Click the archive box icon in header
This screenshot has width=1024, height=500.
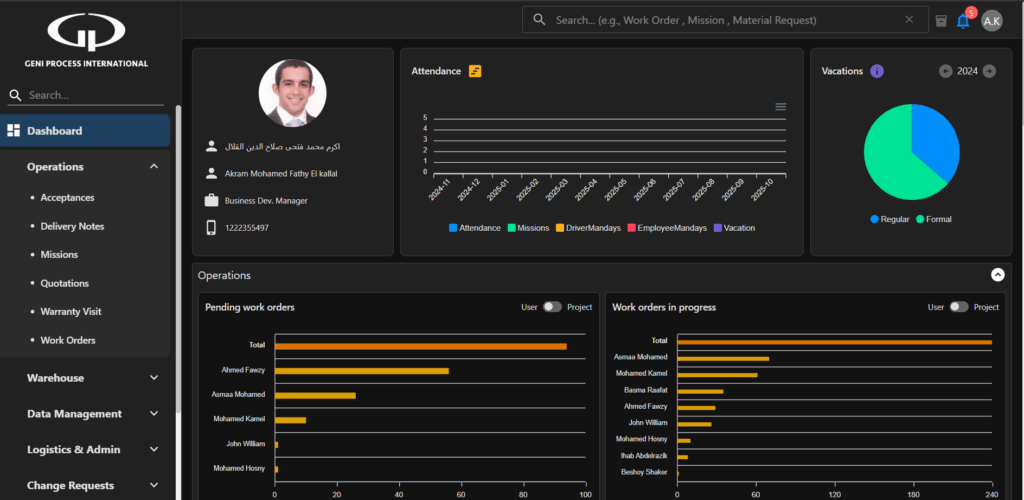(x=940, y=20)
